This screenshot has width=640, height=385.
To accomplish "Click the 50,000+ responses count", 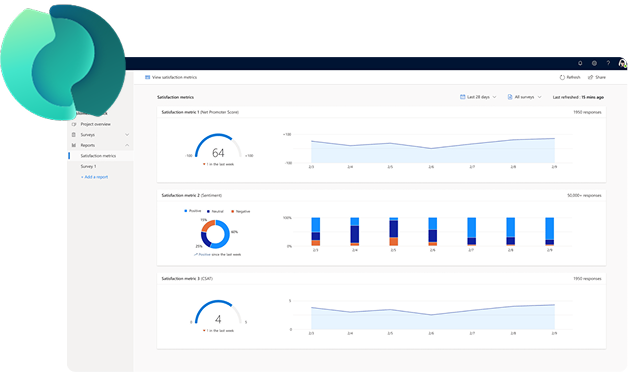I will [584, 196].
